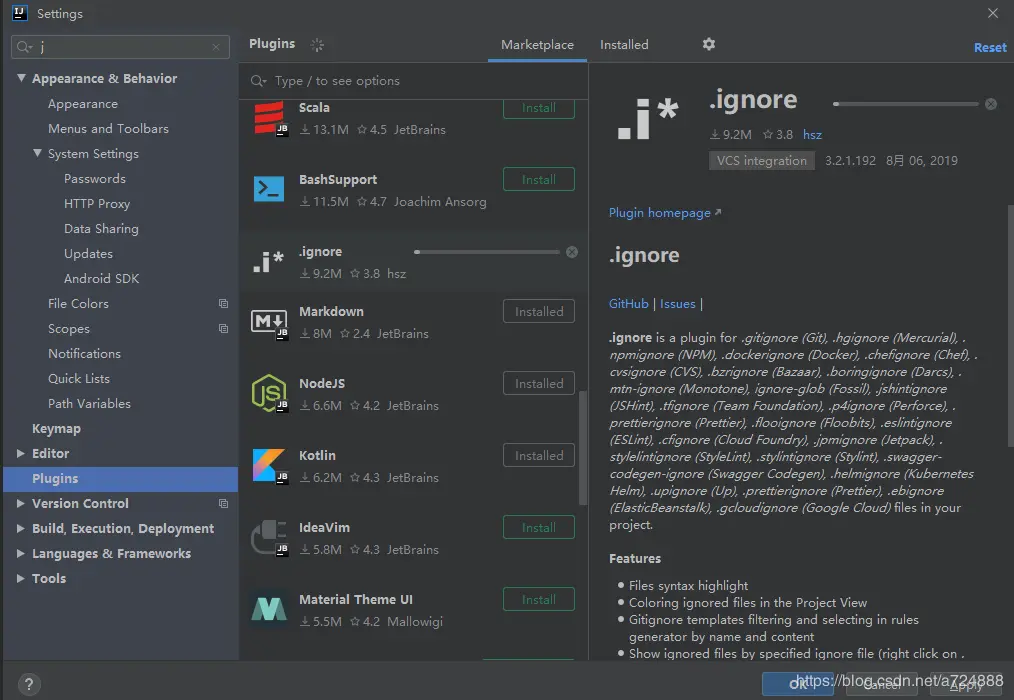Click the File Colors project-level icon
This screenshot has width=1014, height=700.
tap(223, 303)
